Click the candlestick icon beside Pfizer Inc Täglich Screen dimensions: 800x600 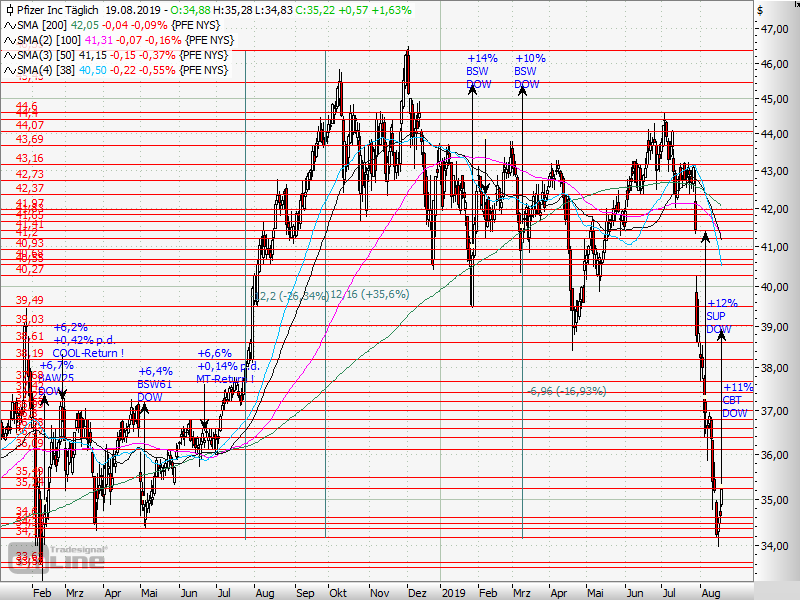[x=9, y=10]
